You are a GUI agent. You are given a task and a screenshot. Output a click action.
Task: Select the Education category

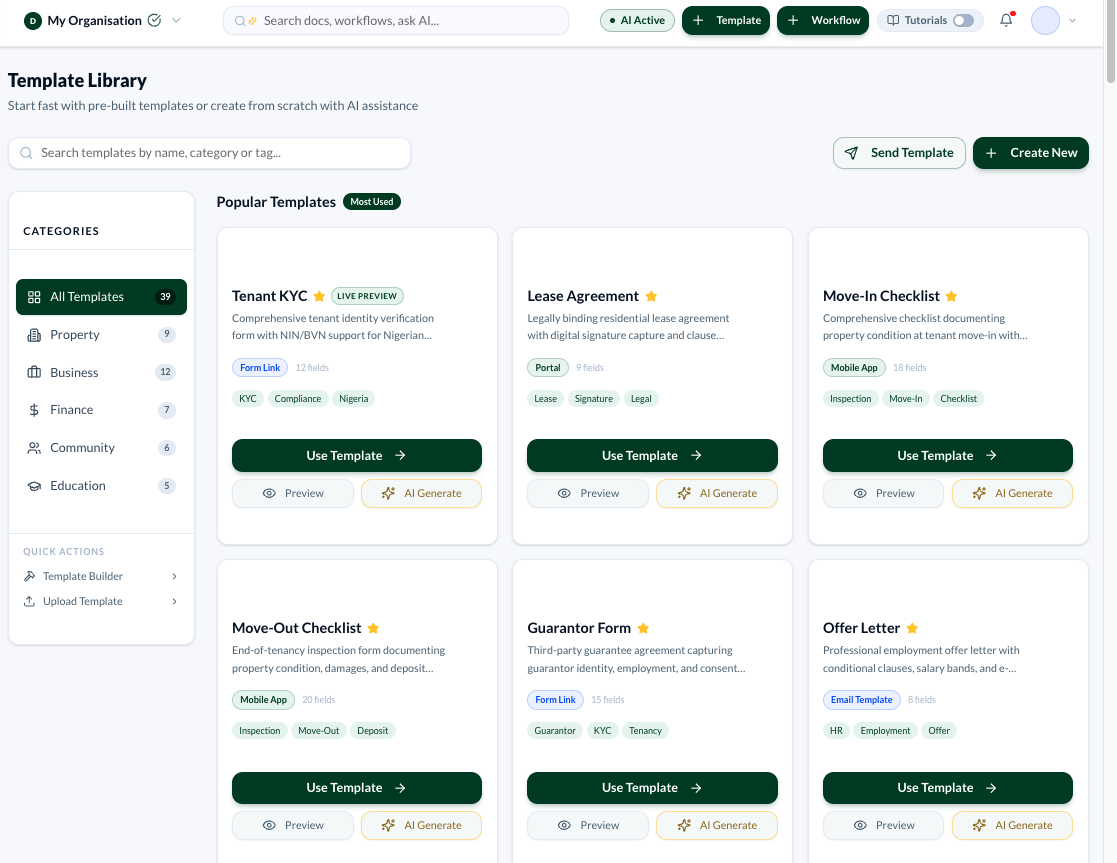tap(101, 485)
